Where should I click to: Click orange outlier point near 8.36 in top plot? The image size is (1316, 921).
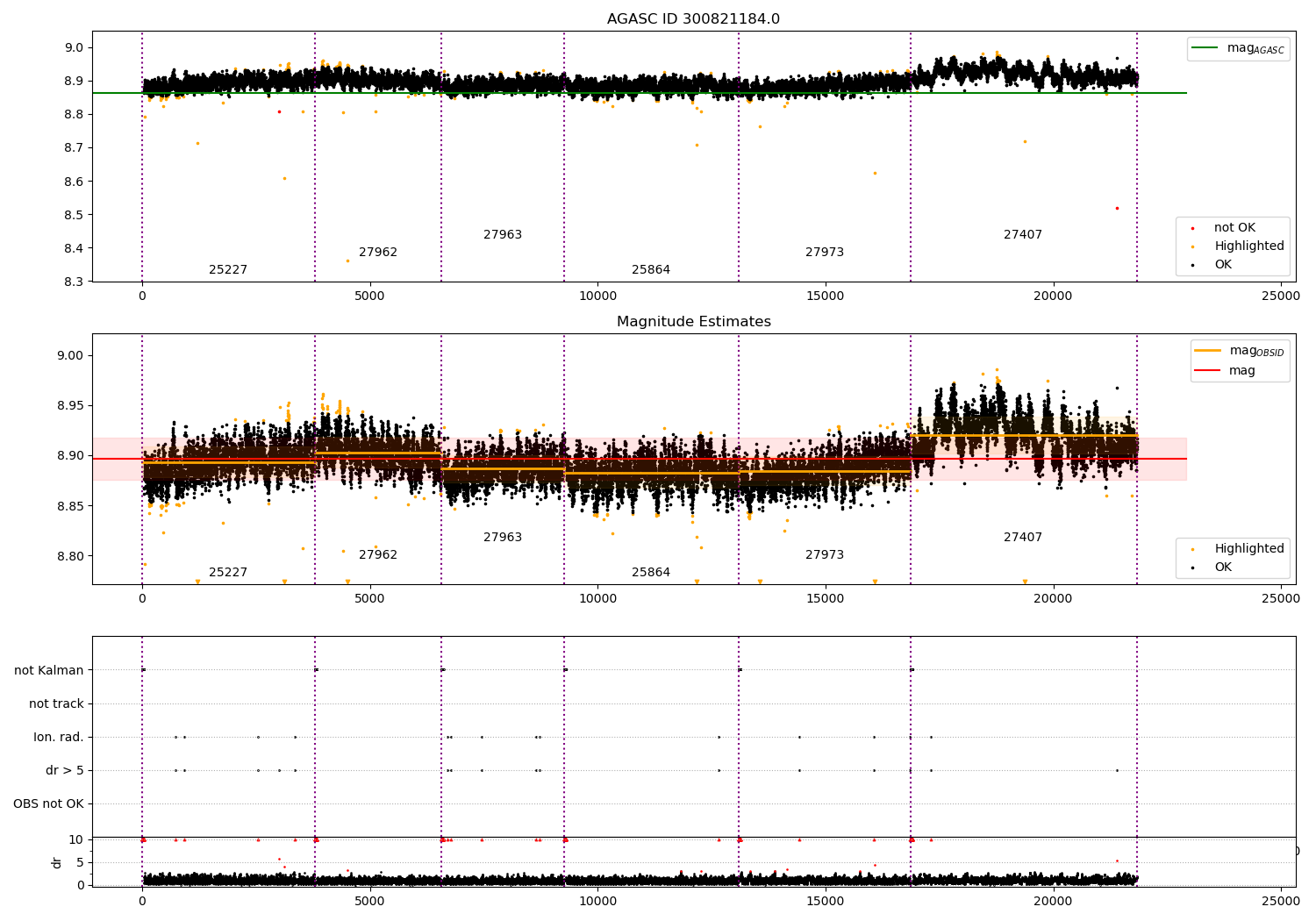tap(347, 261)
